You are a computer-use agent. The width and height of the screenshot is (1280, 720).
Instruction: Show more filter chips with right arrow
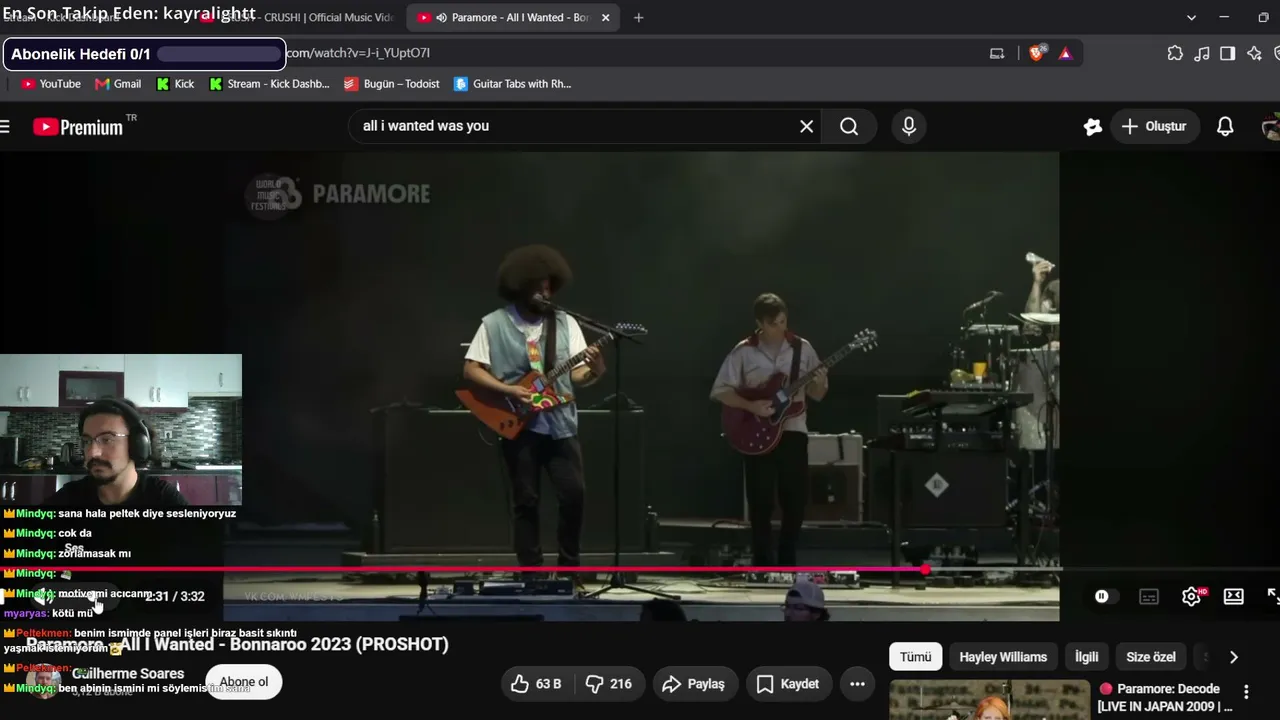1233,657
